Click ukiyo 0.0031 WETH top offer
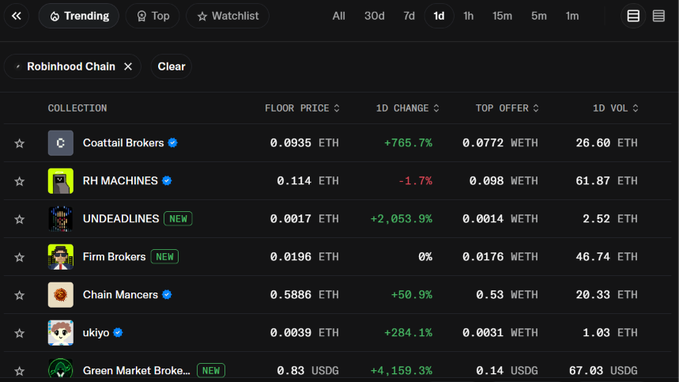The height and width of the screenshot is (382, 679). pos(500,333)
